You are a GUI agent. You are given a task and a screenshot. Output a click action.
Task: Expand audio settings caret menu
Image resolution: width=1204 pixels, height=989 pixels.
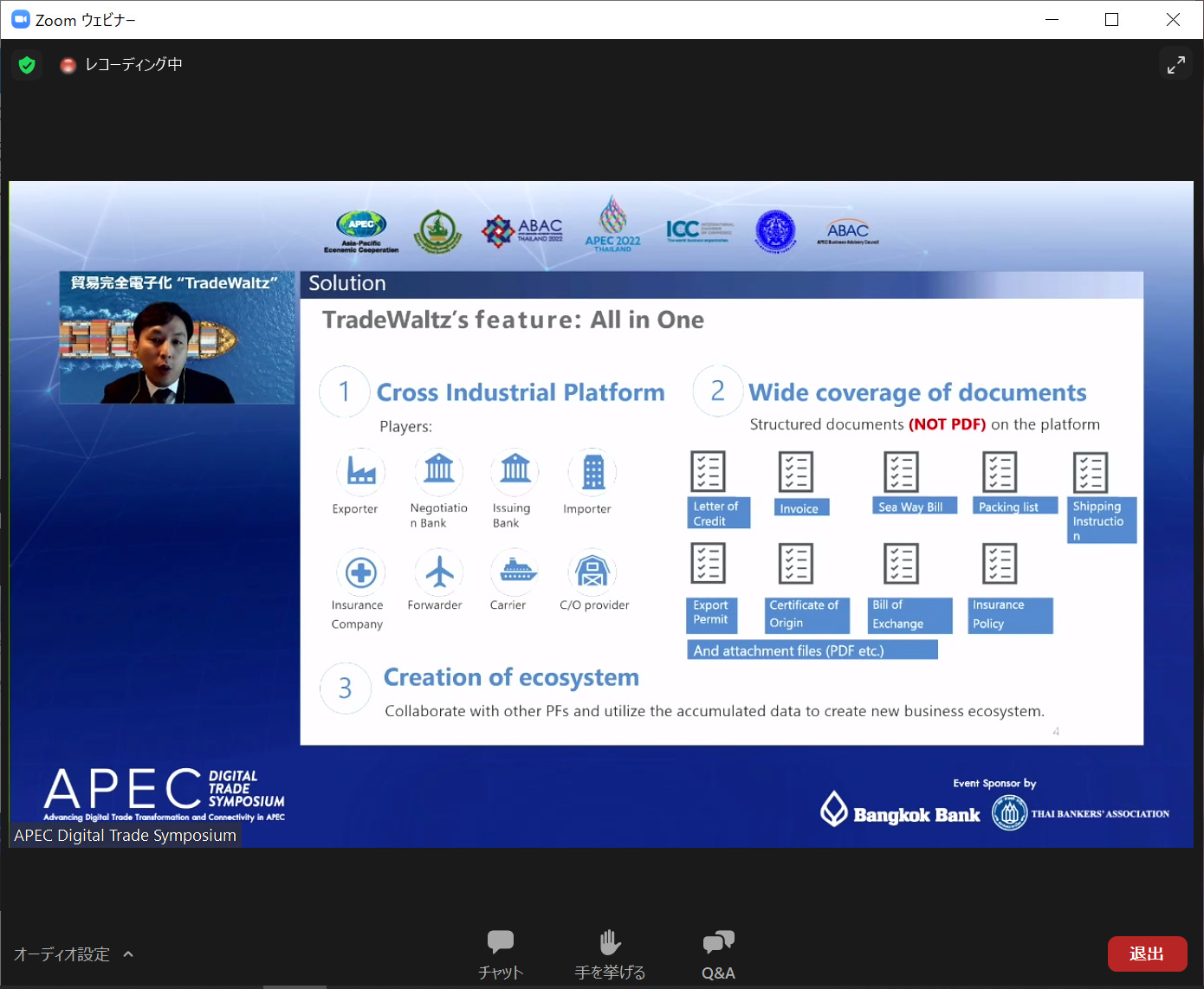coord(128,954)
